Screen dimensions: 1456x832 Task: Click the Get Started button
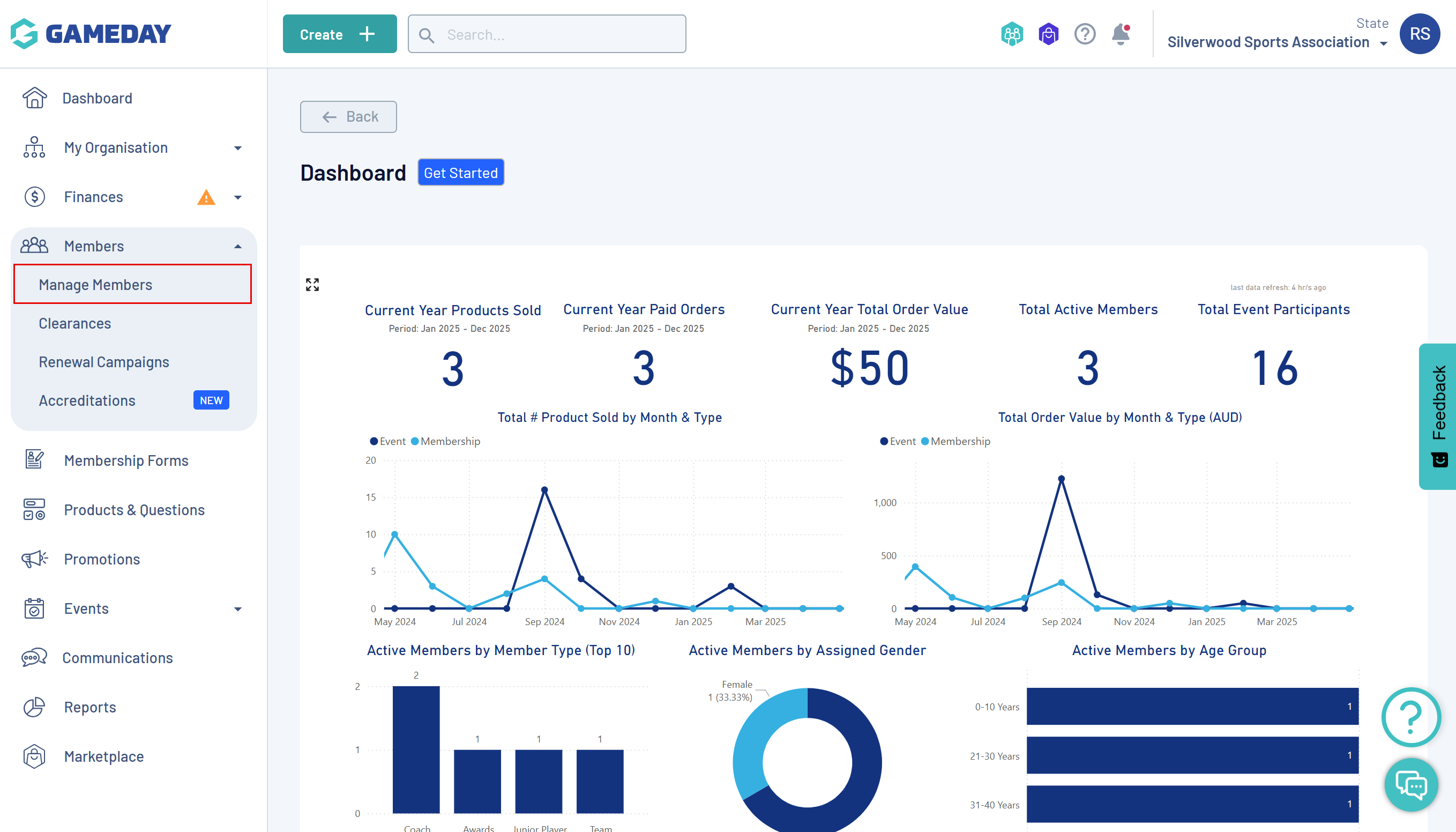click(x=460, y=173)
